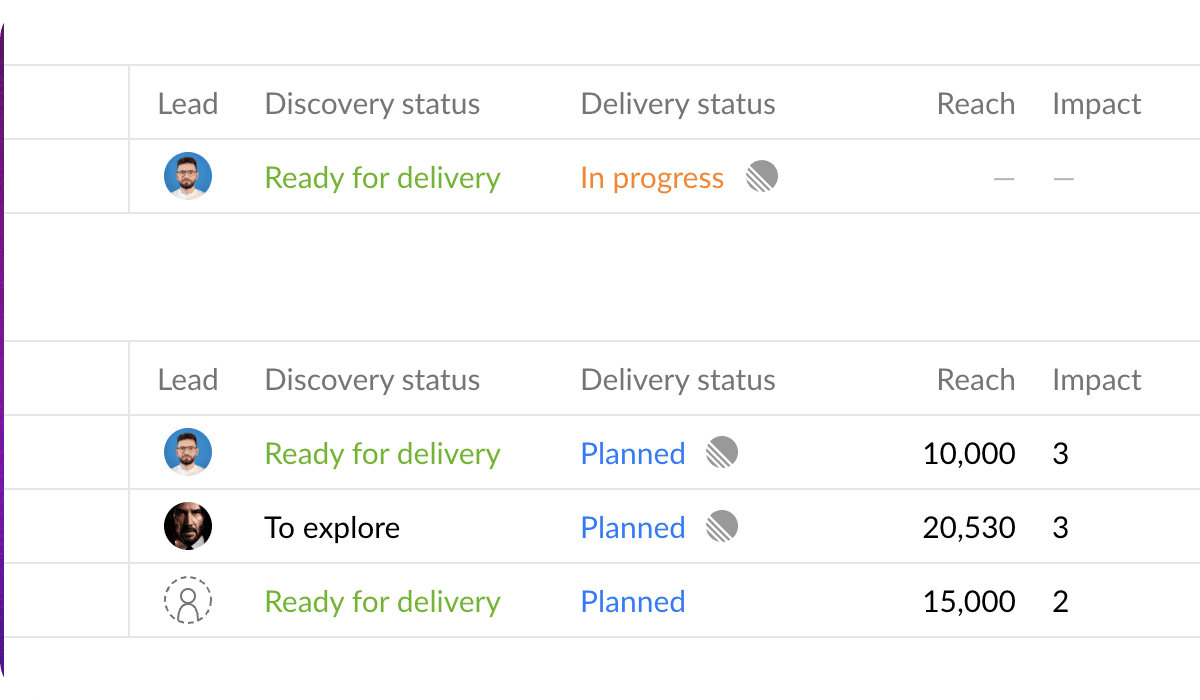
Task: Open the dark avatar in the To explore row
Action: tap(188, 526)
